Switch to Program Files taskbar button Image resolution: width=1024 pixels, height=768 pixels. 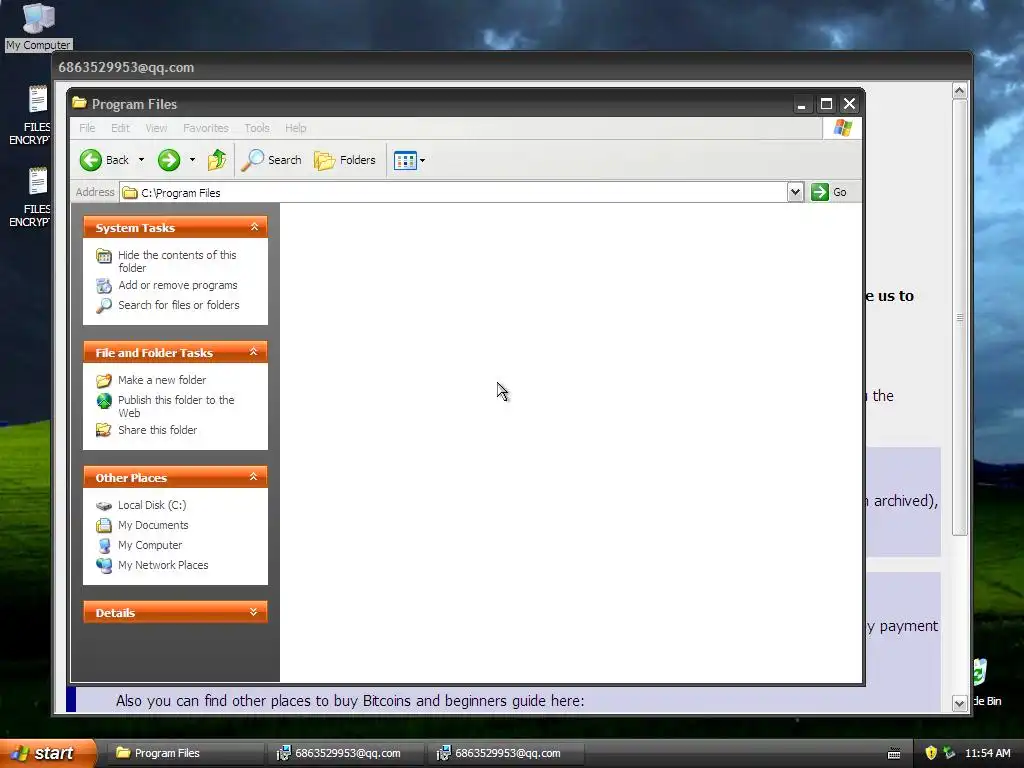coord(185,753)
